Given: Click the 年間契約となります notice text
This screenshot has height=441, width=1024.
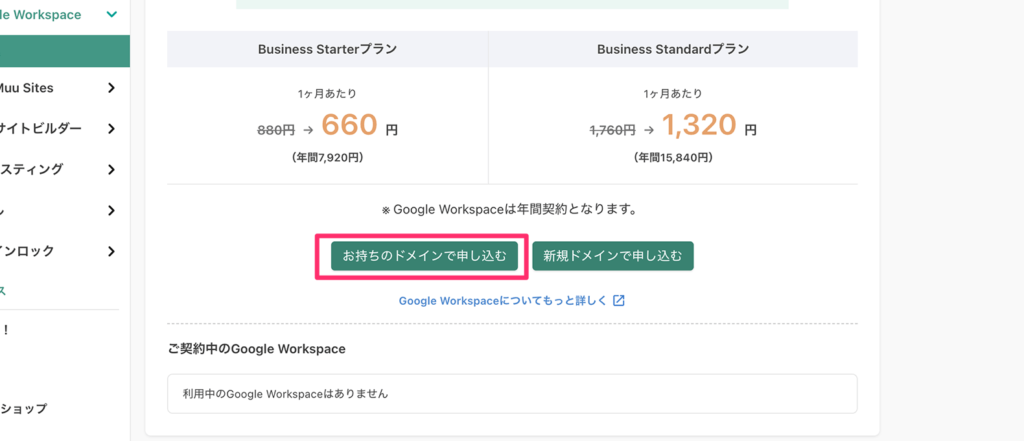Looking at the screenshot, I should (x=509, y=210).
